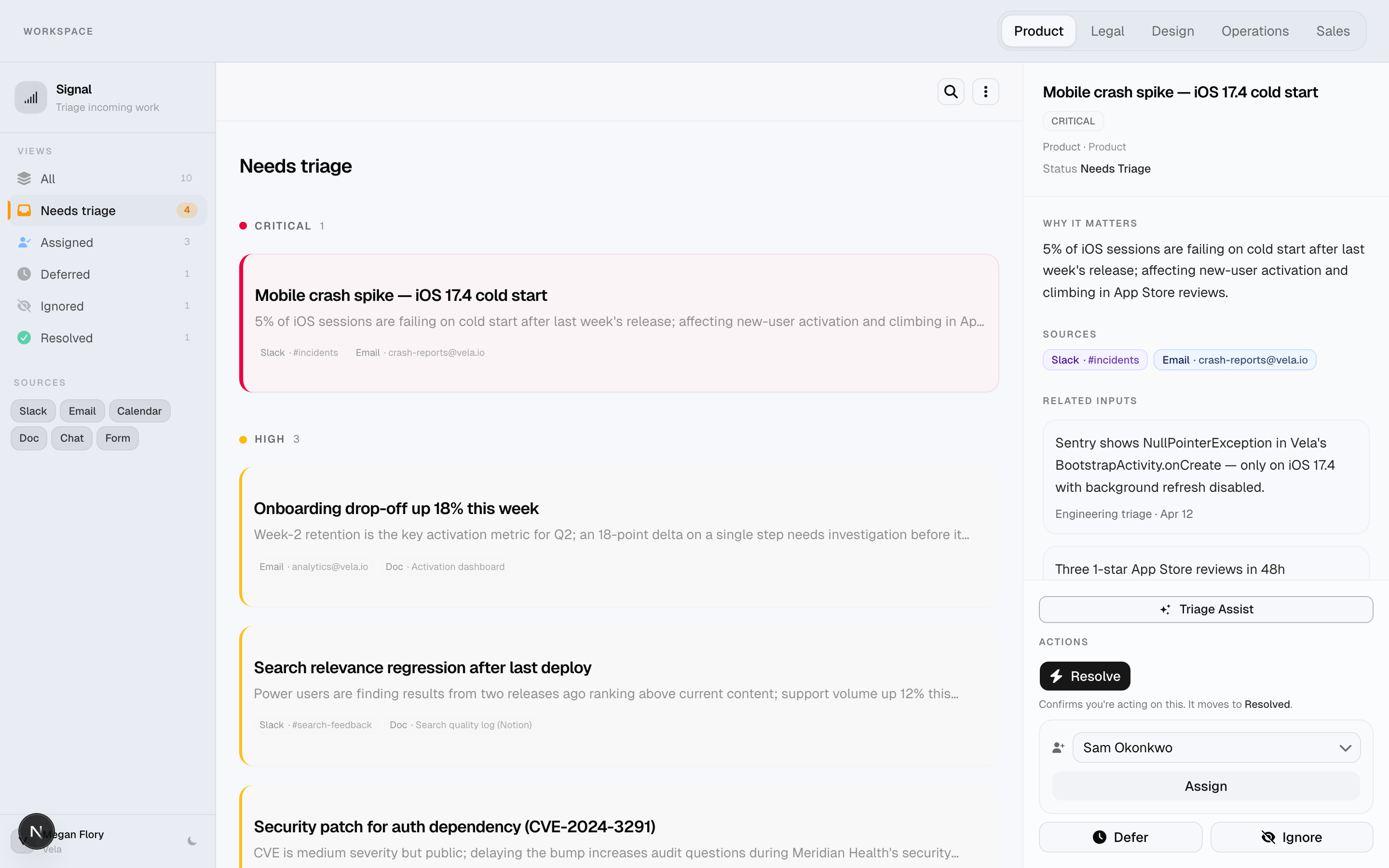Screen dimensions: 1389x868
Task: Expand the Sam Okonkwo assignee dropdown
Action: pos(1216,747)
